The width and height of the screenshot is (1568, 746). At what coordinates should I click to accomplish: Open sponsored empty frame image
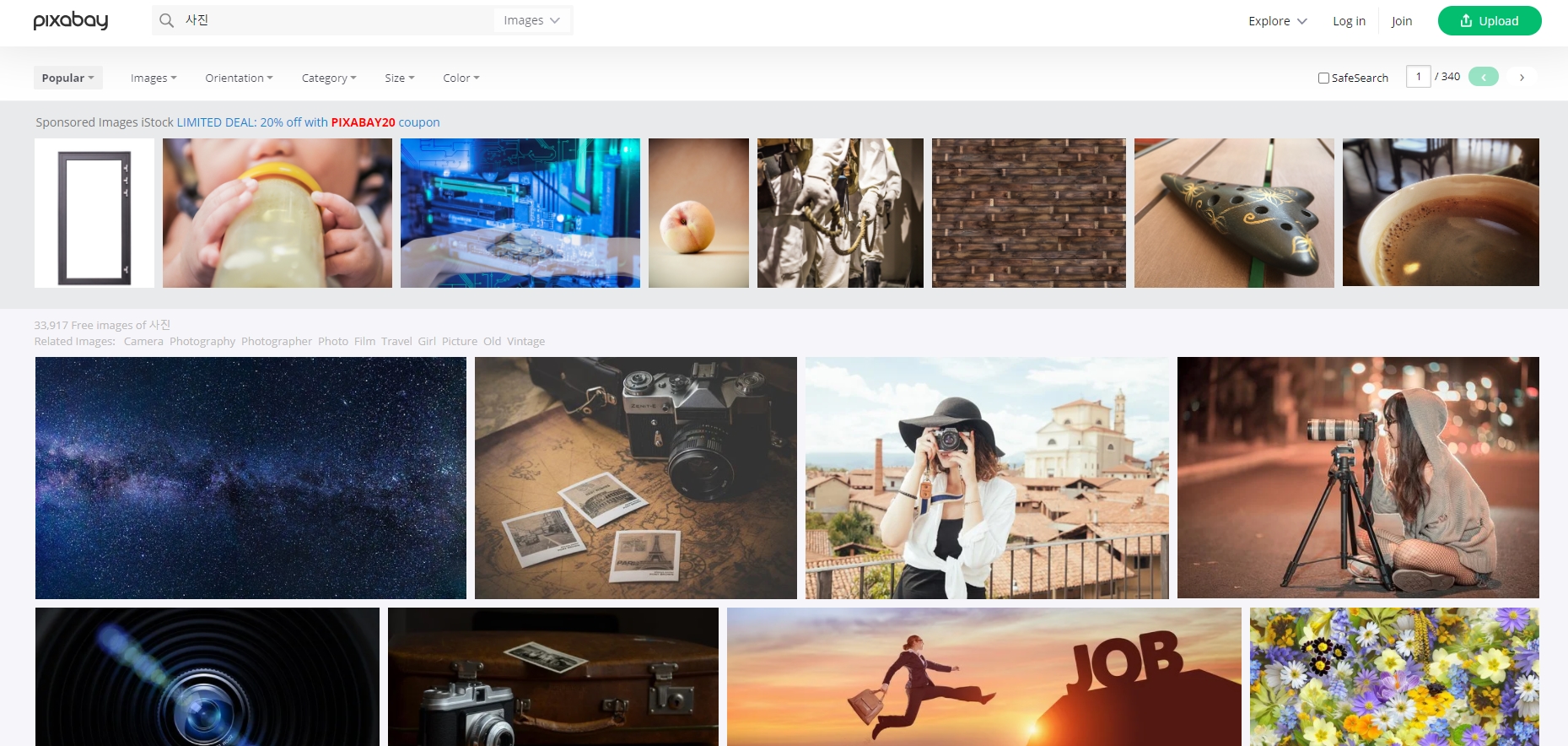(94, 213)
